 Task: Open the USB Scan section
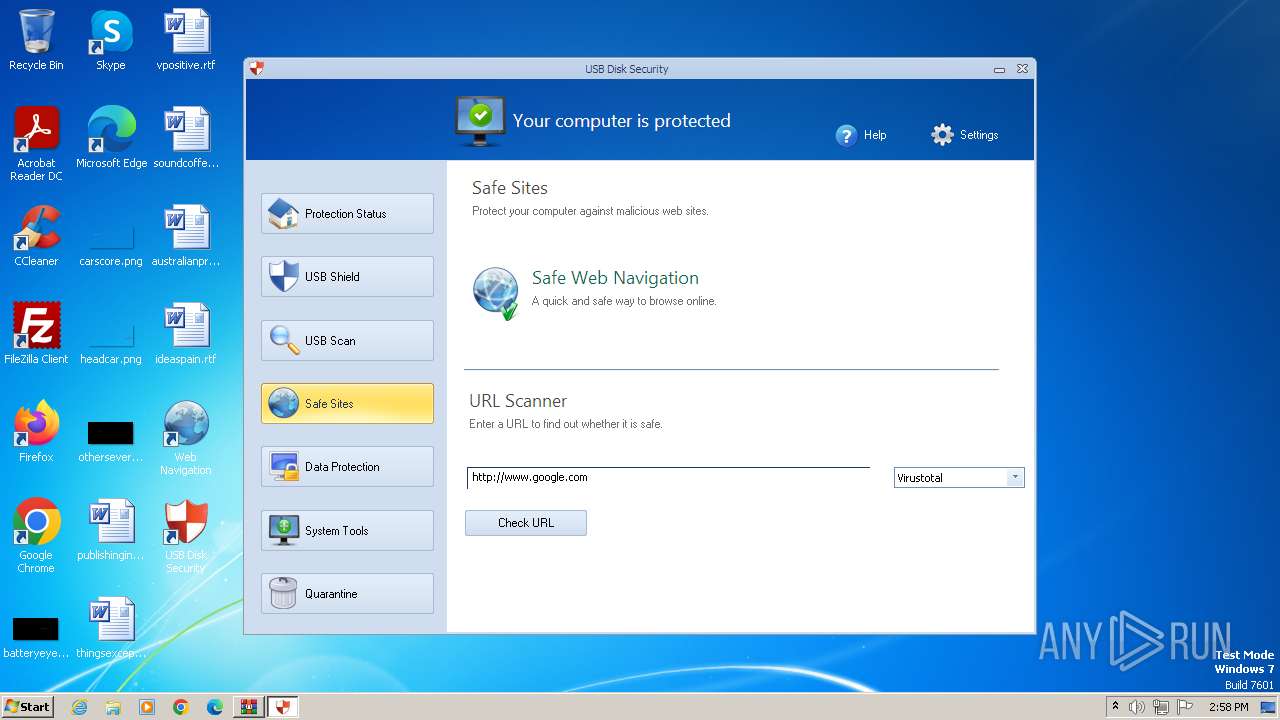[x=347, y=340]
